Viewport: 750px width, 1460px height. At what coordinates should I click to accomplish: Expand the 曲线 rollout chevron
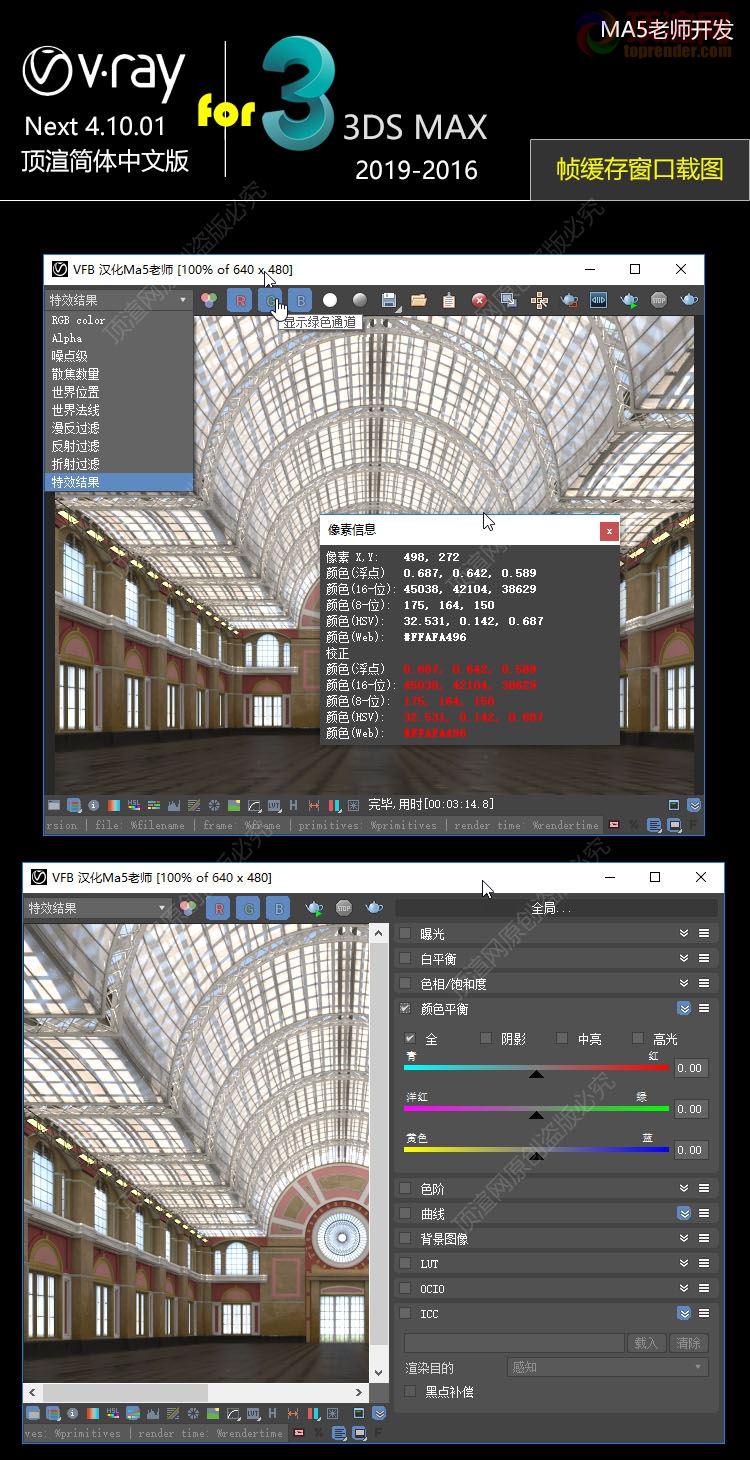684,1213
